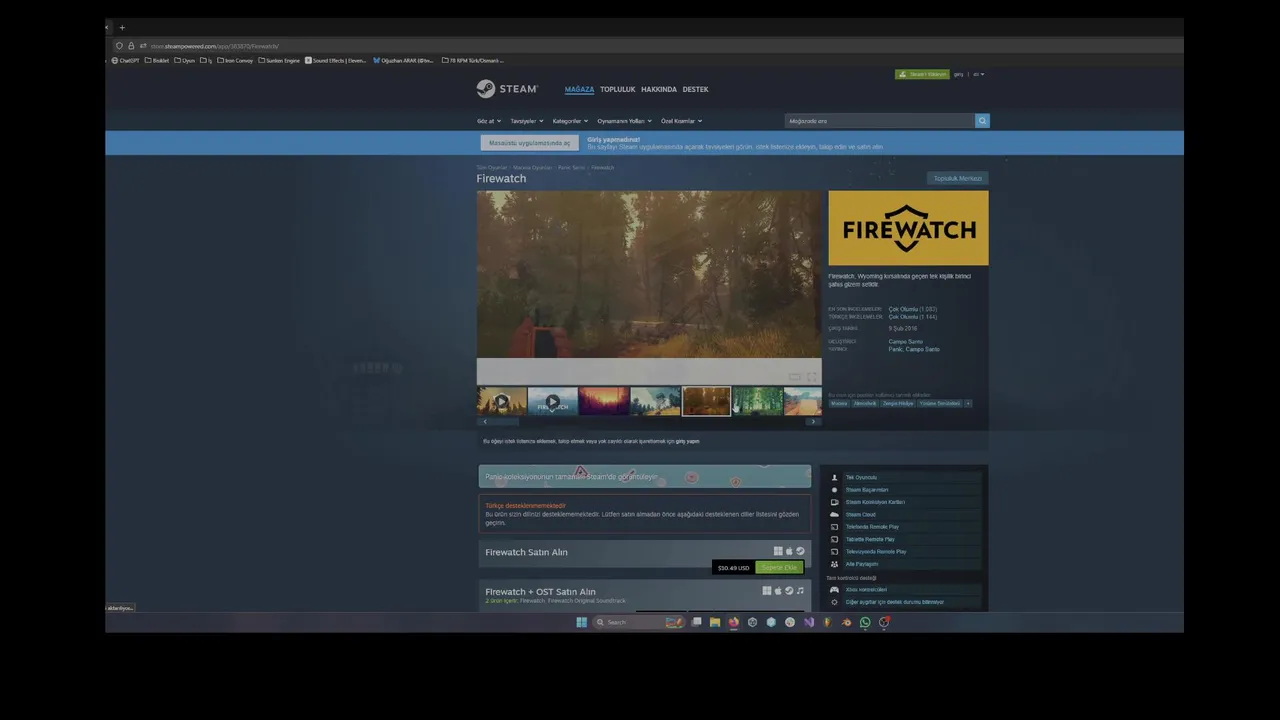The image size is (1280, 720).
Task: Click the store search magnifier icon
Action: tap(982, 121)
